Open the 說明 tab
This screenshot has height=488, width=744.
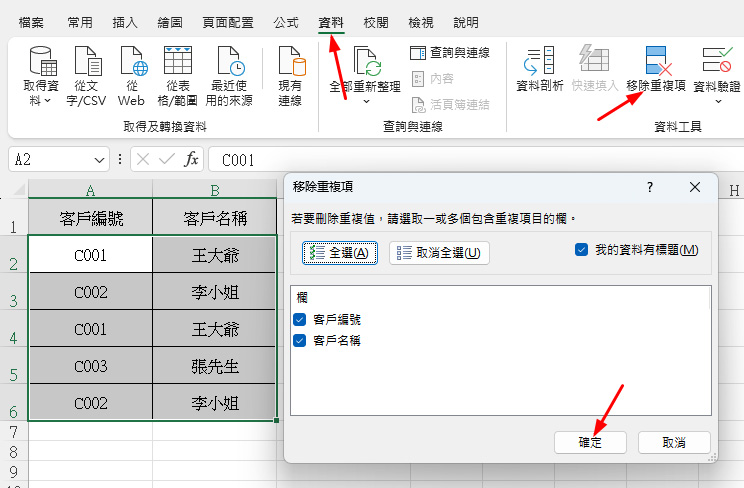pos(466,22)
